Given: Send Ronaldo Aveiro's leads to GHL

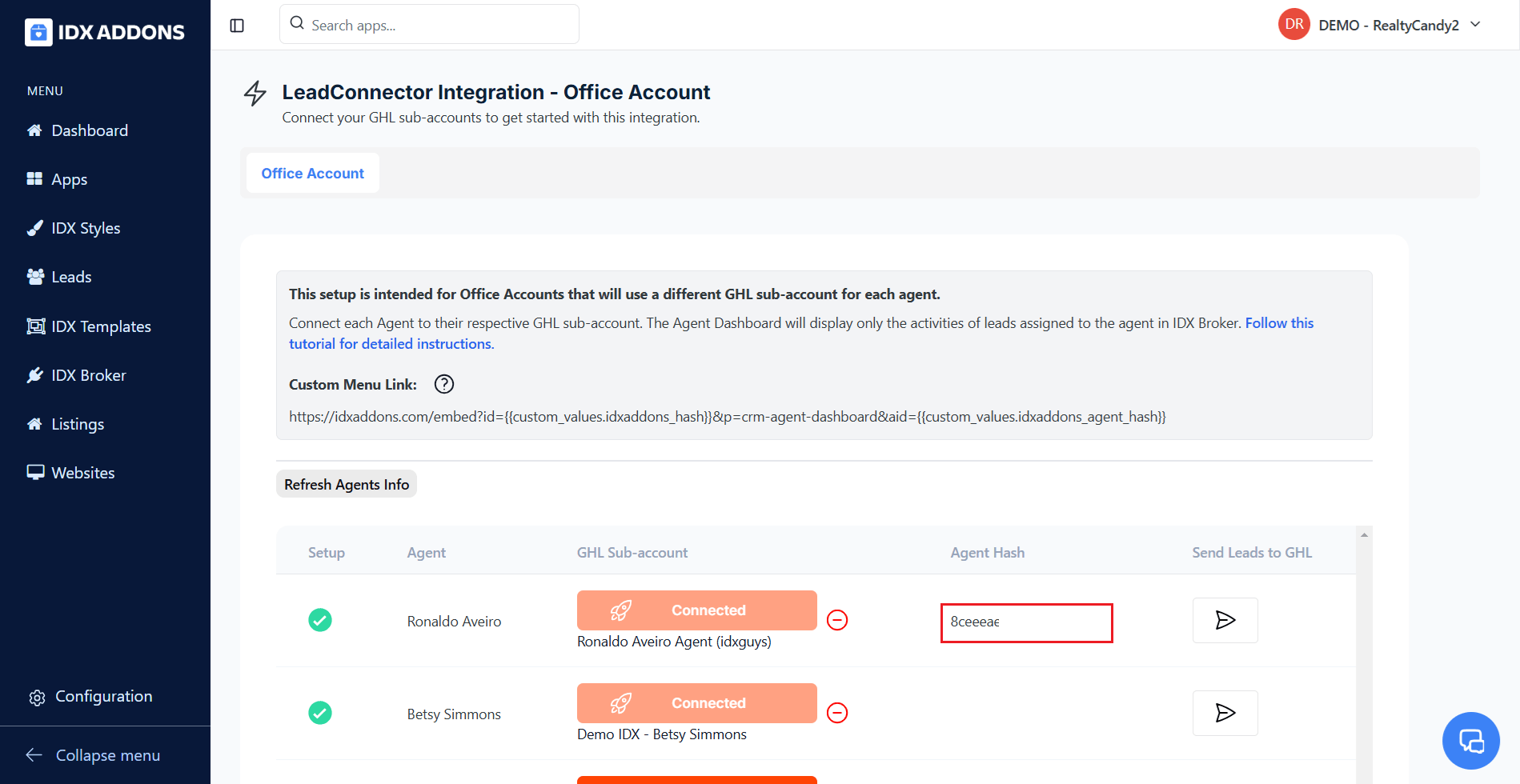Looking at the screenshot, I should [x=1225, y=620].
